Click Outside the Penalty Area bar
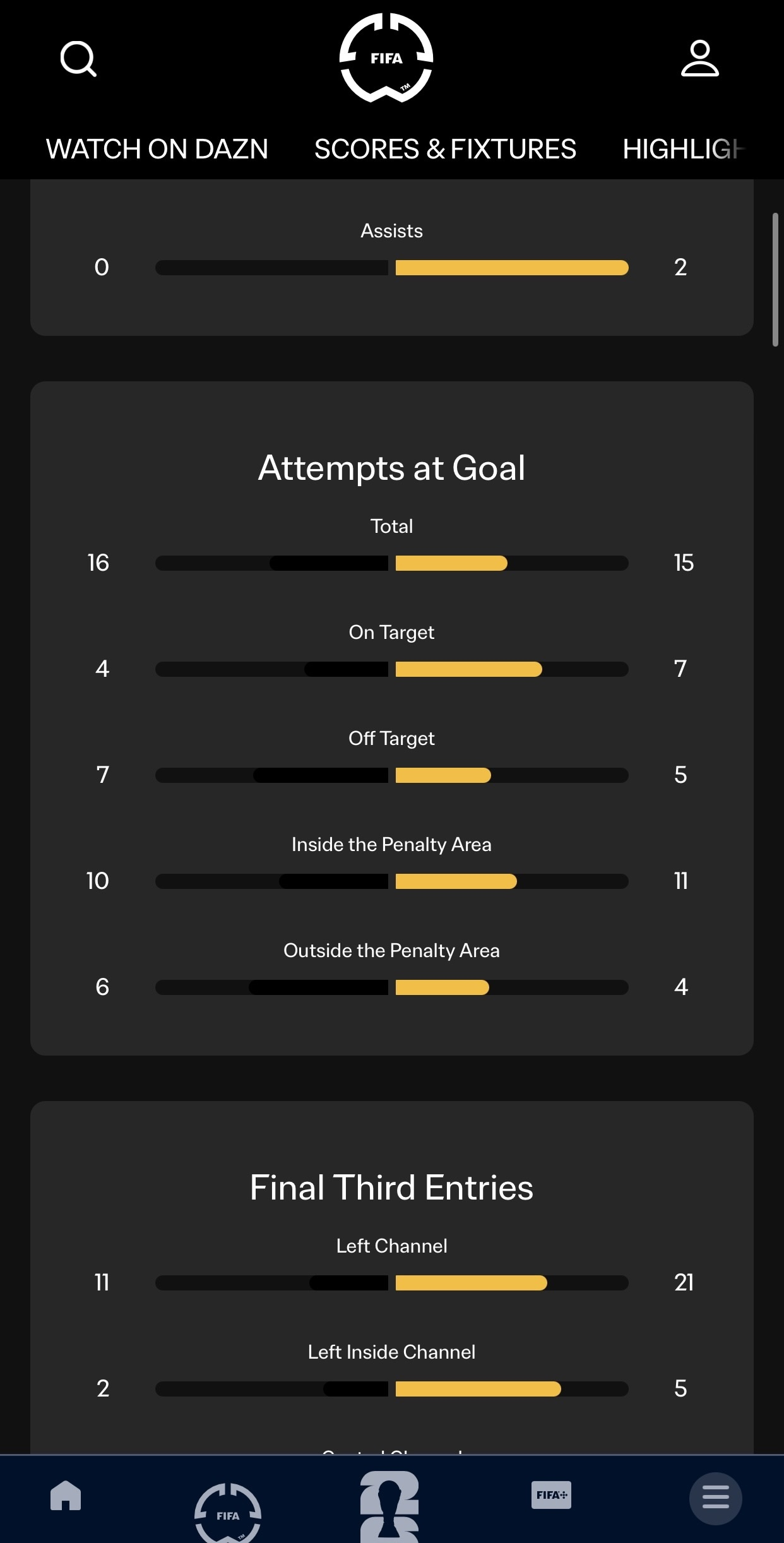The height and width of the screenshot is (1543, 784). [x=391, y=987]
